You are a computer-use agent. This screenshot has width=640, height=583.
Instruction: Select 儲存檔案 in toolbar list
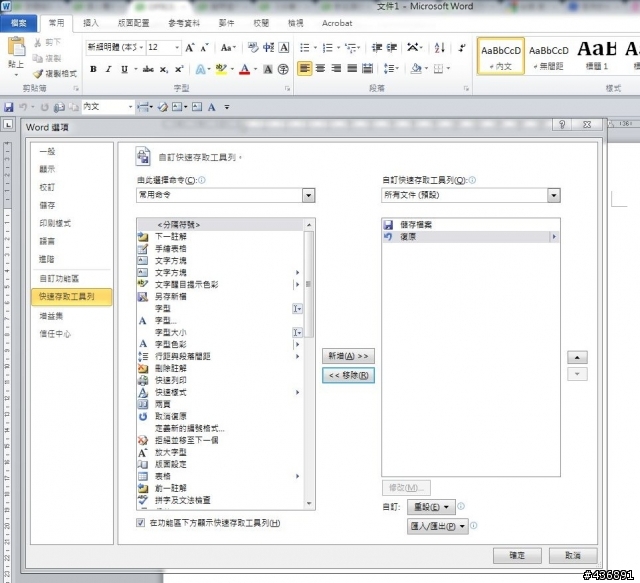pos(471,225)
